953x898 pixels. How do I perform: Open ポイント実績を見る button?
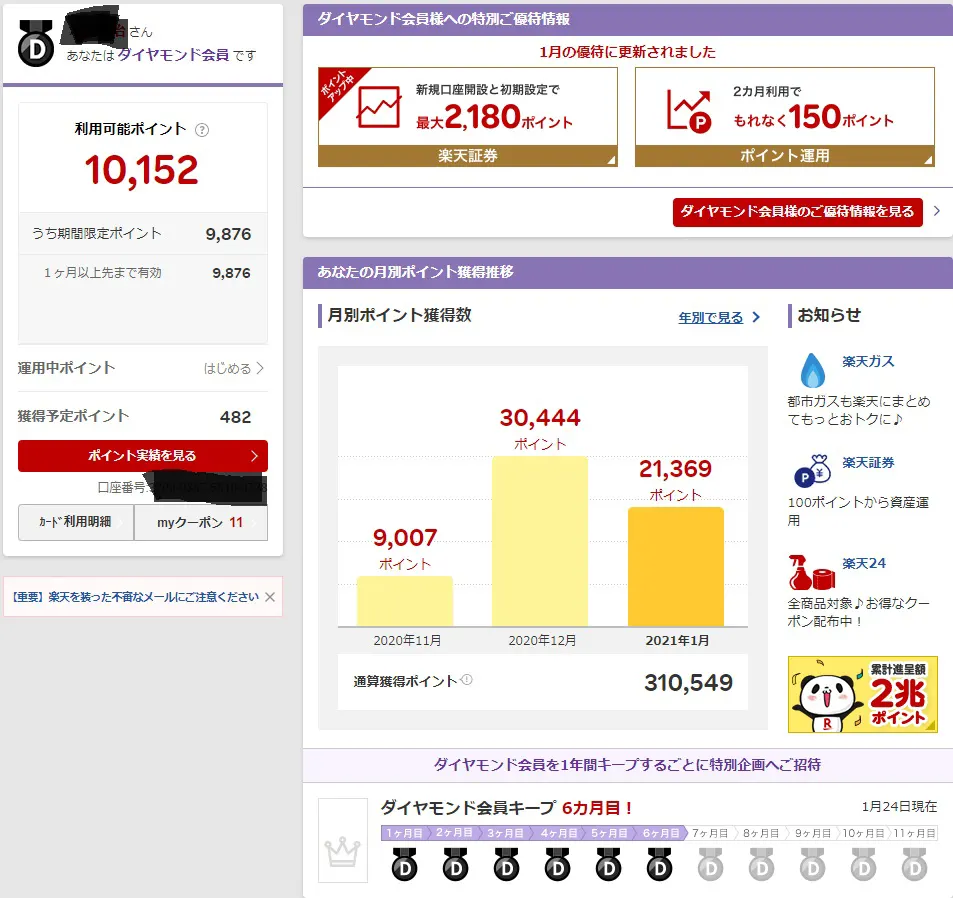[143, 456]
